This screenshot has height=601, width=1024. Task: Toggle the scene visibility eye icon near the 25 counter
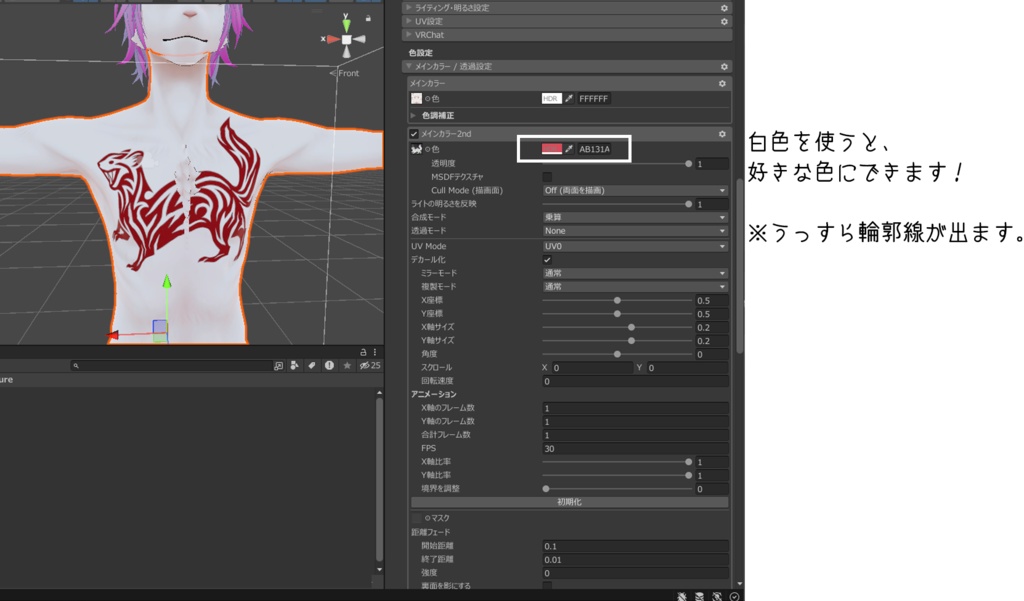[x=364, y=365]
